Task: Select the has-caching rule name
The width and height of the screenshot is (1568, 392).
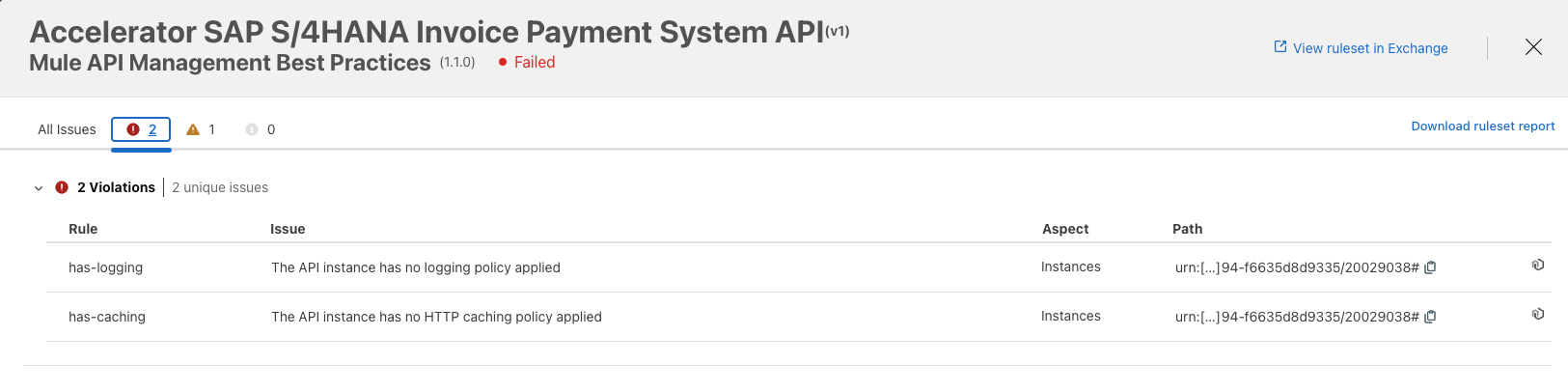Action: 107,317
